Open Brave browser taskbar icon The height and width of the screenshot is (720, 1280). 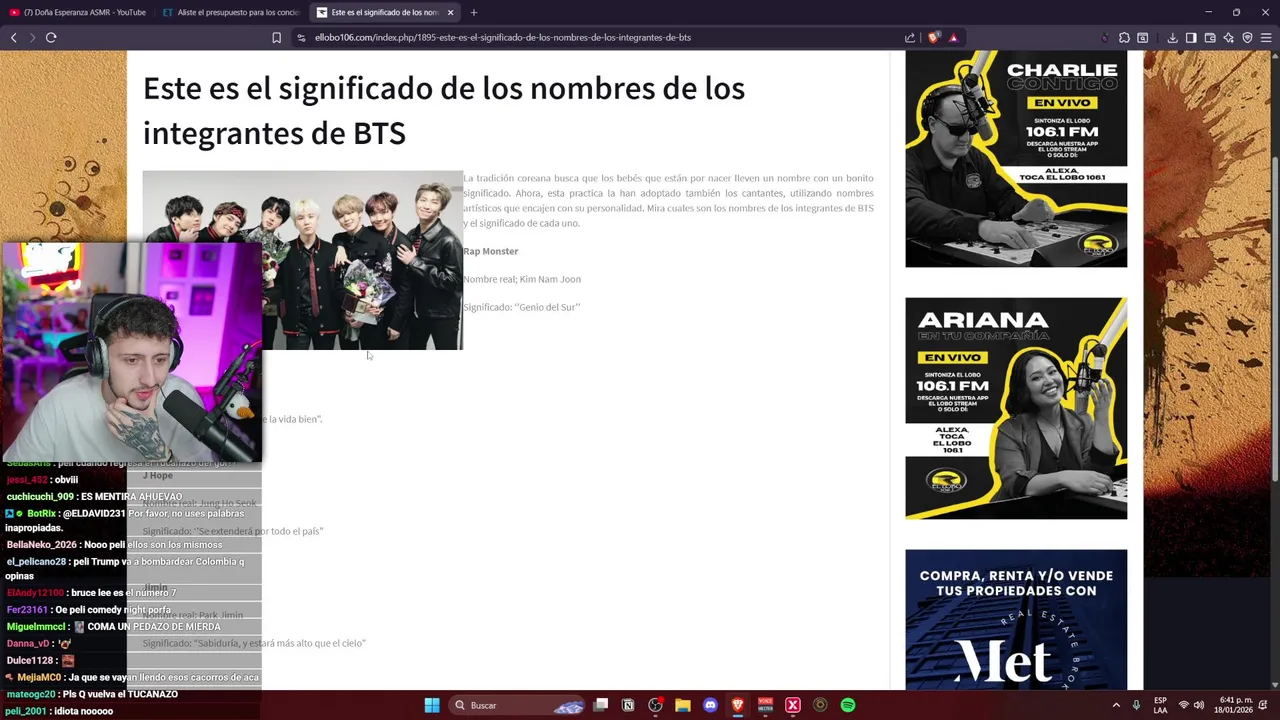coord(738,705)
